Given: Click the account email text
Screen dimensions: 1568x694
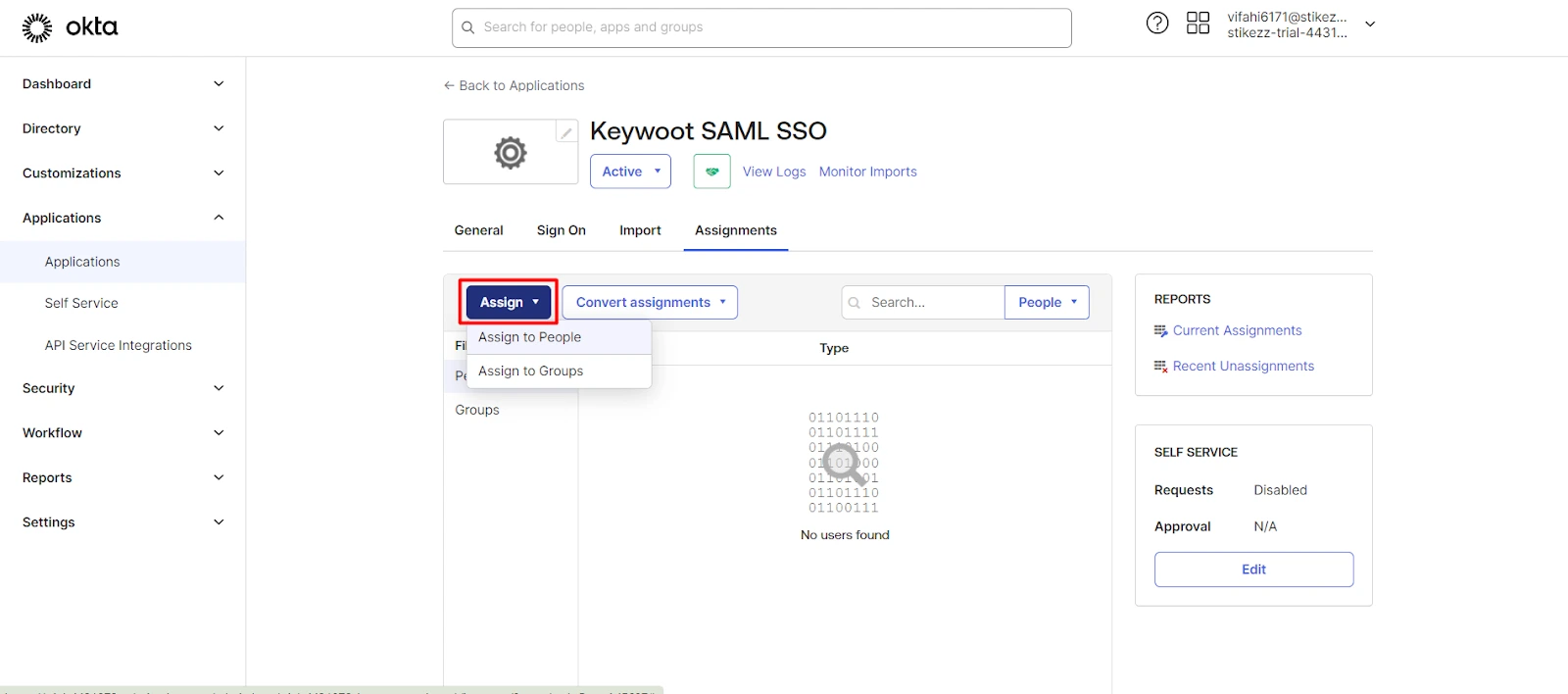Looking at the screenshot, I should pos(1287,17).
